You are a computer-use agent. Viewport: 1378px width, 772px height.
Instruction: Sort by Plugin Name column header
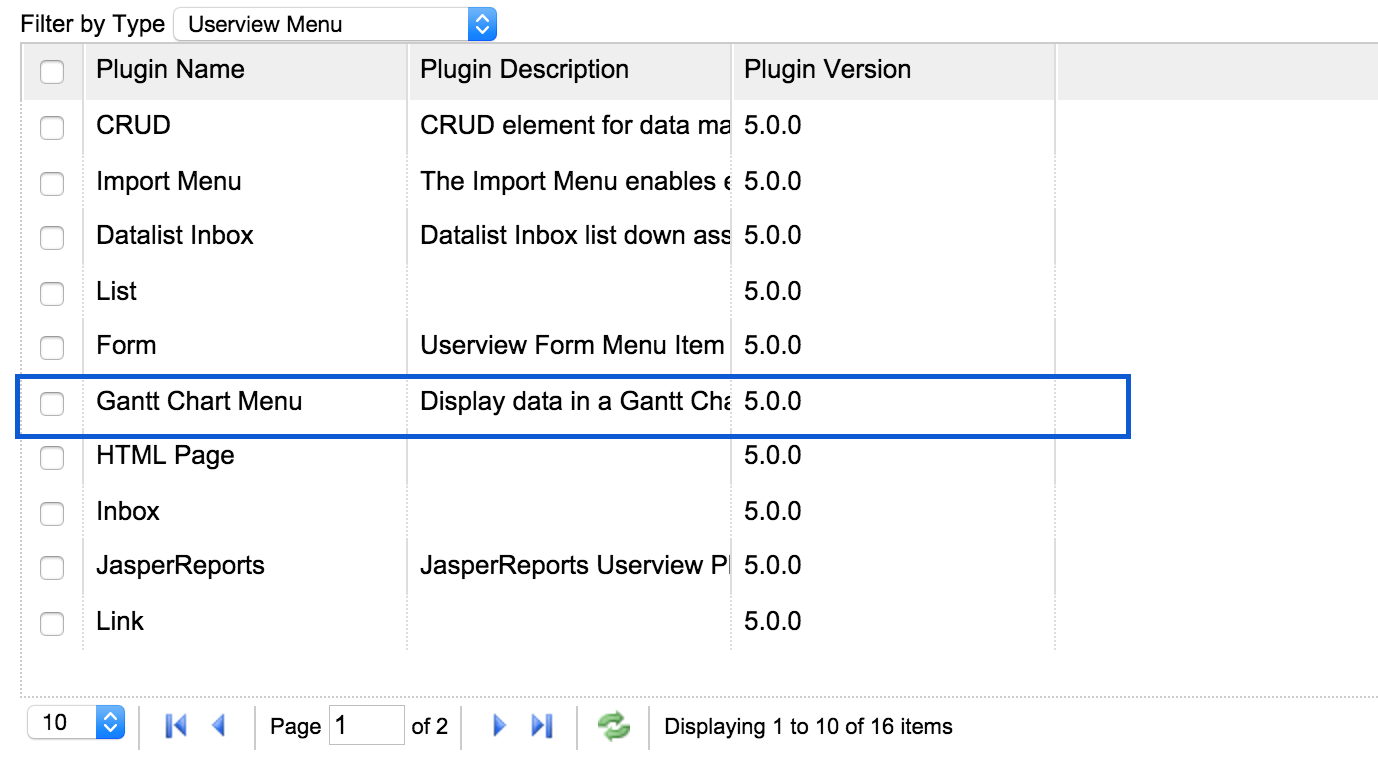click(x=170, y=70)
